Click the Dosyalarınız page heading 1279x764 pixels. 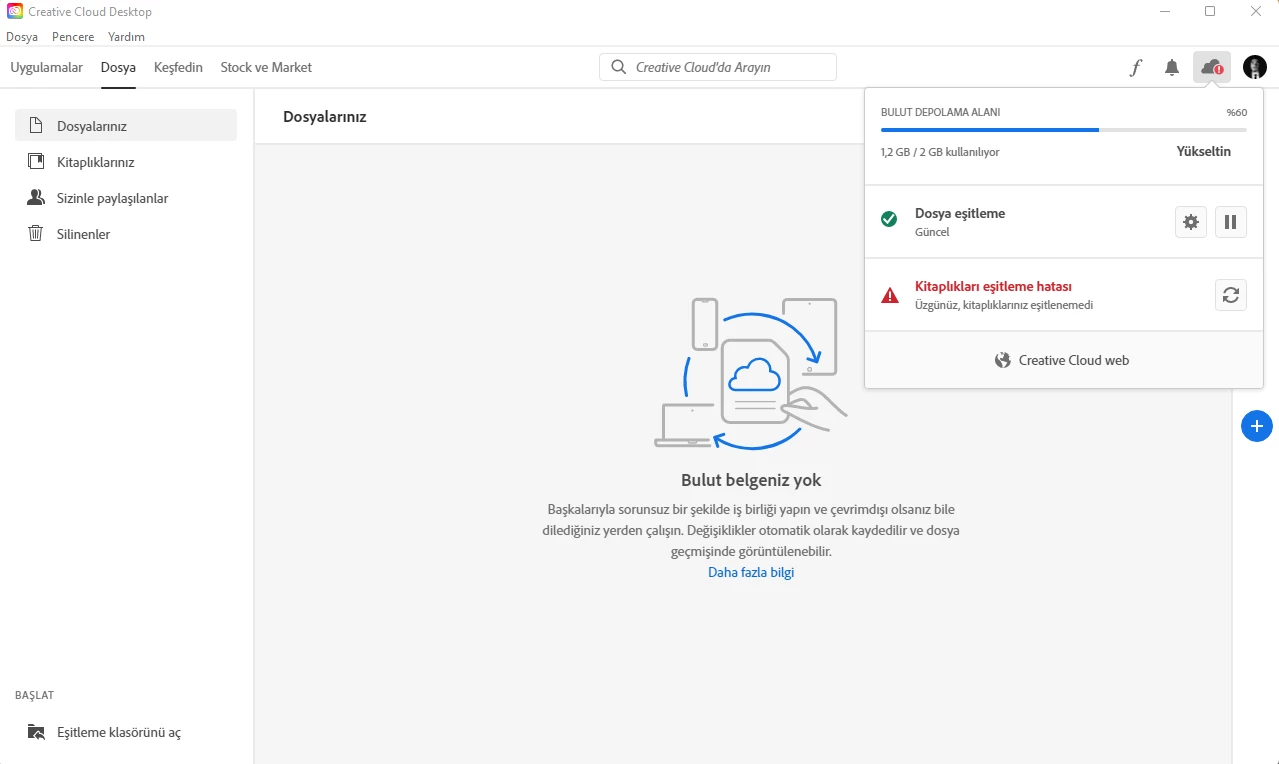[x=325, y=117]
